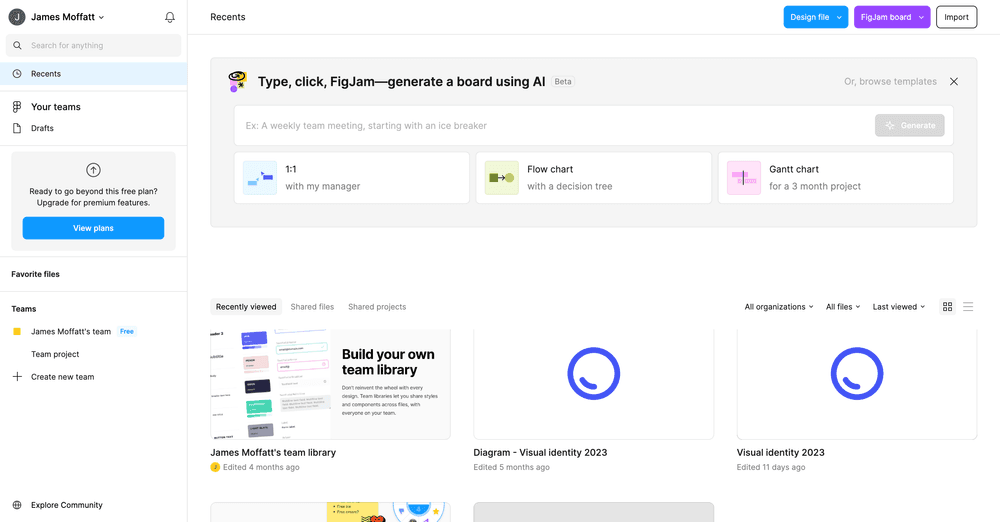
Task: Open Explore Community link
Action: 66,505
